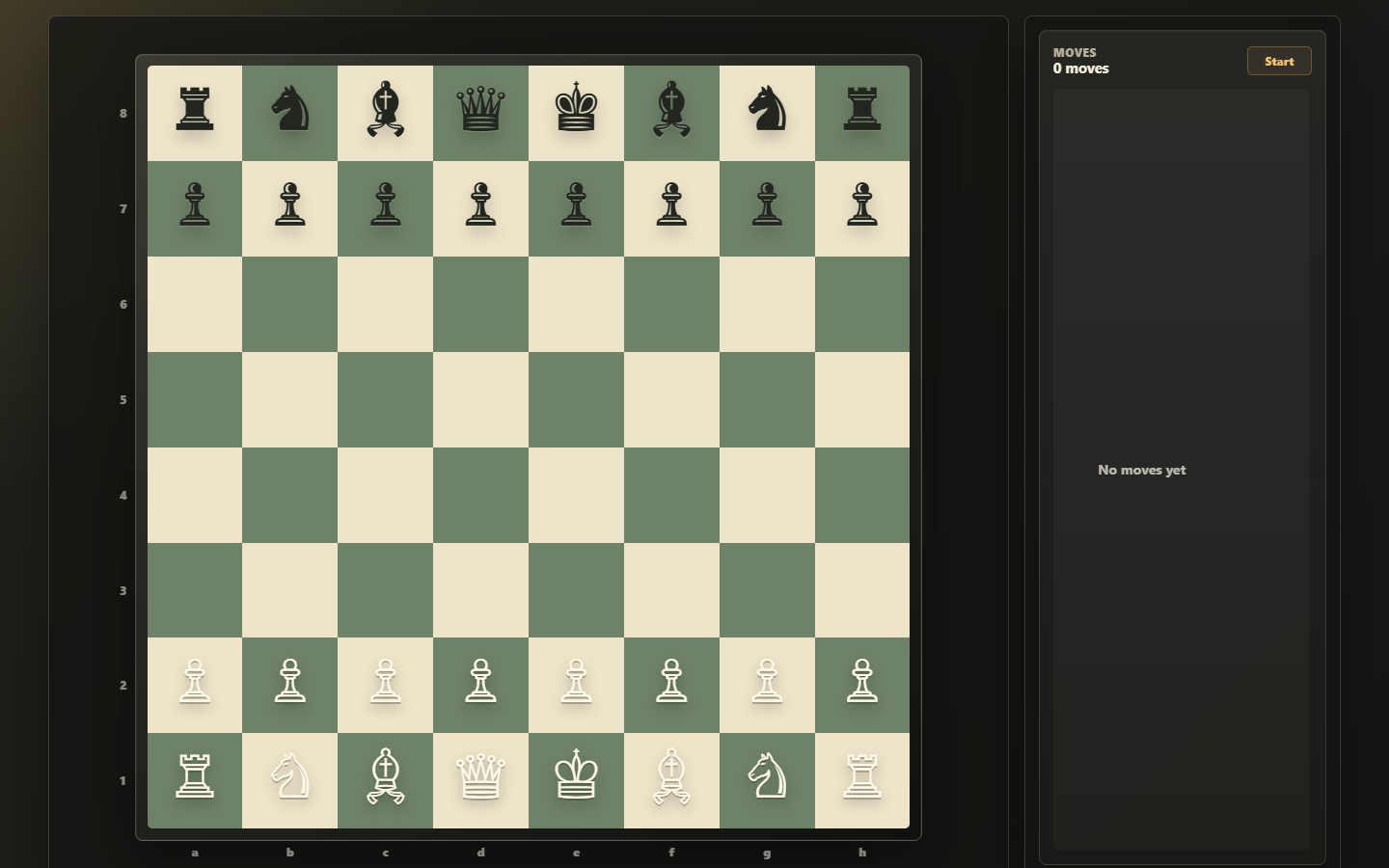Pick the black pawn on h7
Image resolution: width=1389 pixels, height=868 pixels.
pos(862,208)
